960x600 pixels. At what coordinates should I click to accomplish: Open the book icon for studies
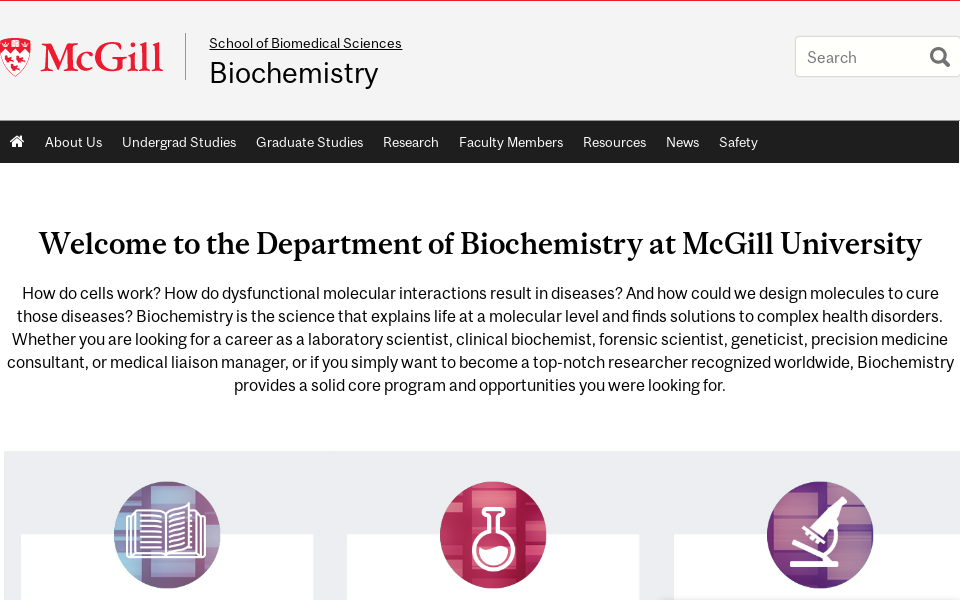click(166, 534)
